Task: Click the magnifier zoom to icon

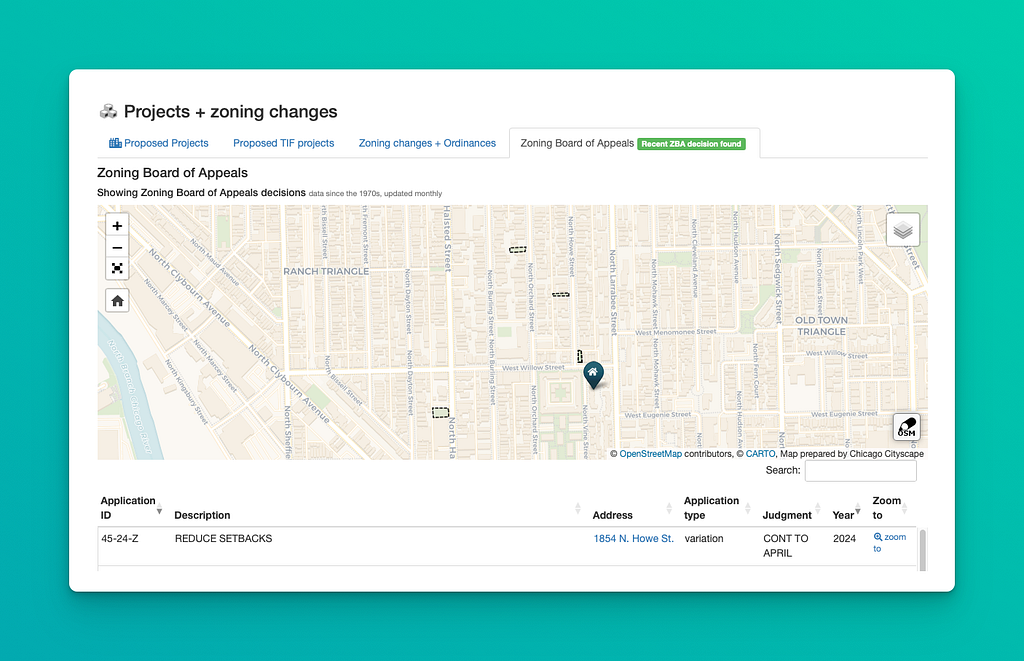Action: click(878, 537)
